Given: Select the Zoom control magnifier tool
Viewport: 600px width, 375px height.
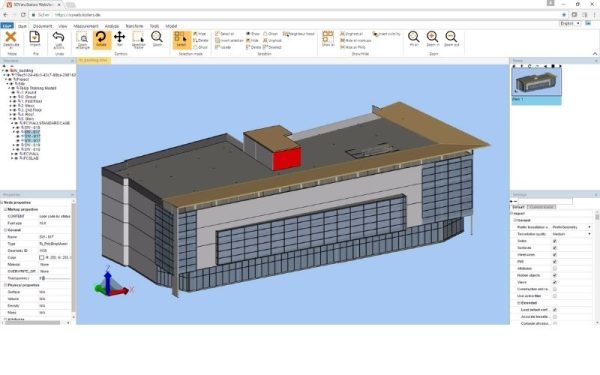Looking at the screenshot, I should (x=157, y=37).
